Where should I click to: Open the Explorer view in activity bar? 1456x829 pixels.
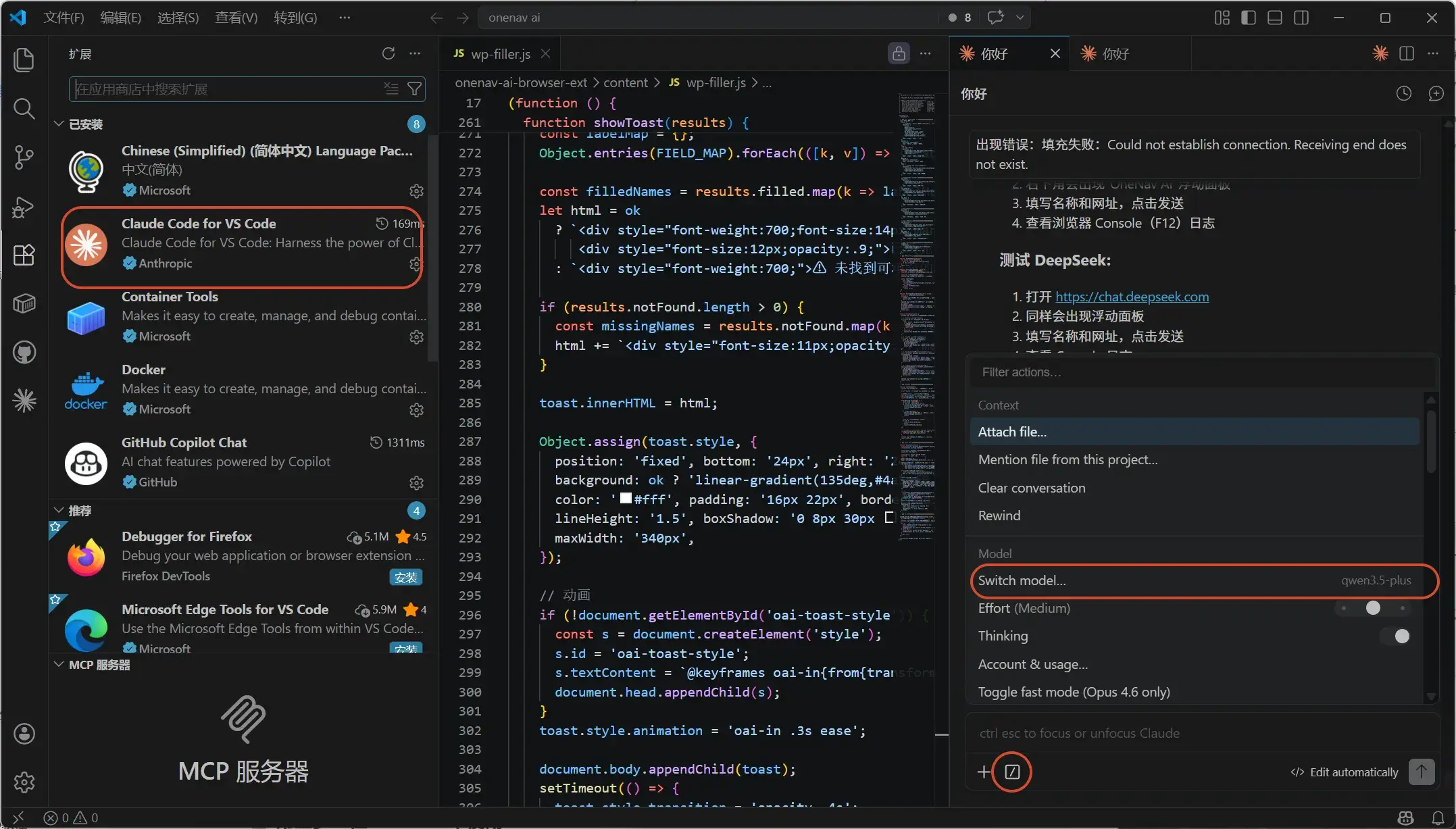pyautogui.click(x=24, y=59)
